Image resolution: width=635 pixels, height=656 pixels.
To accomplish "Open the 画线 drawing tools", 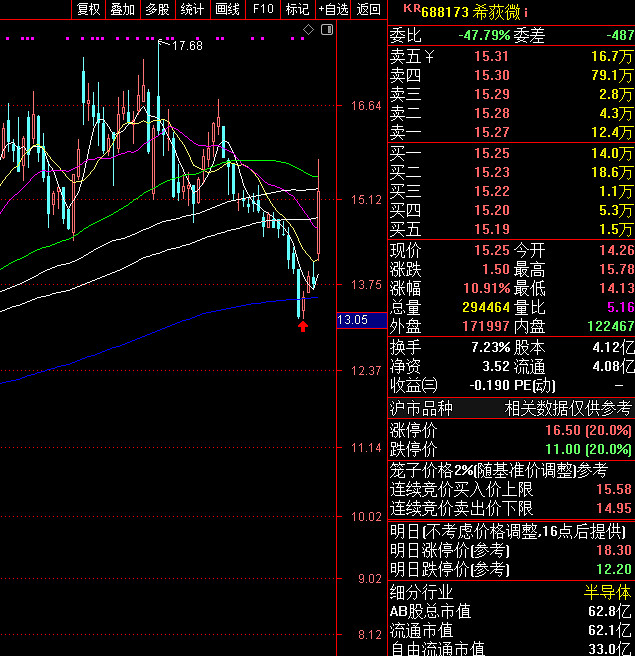I will 227,9.
